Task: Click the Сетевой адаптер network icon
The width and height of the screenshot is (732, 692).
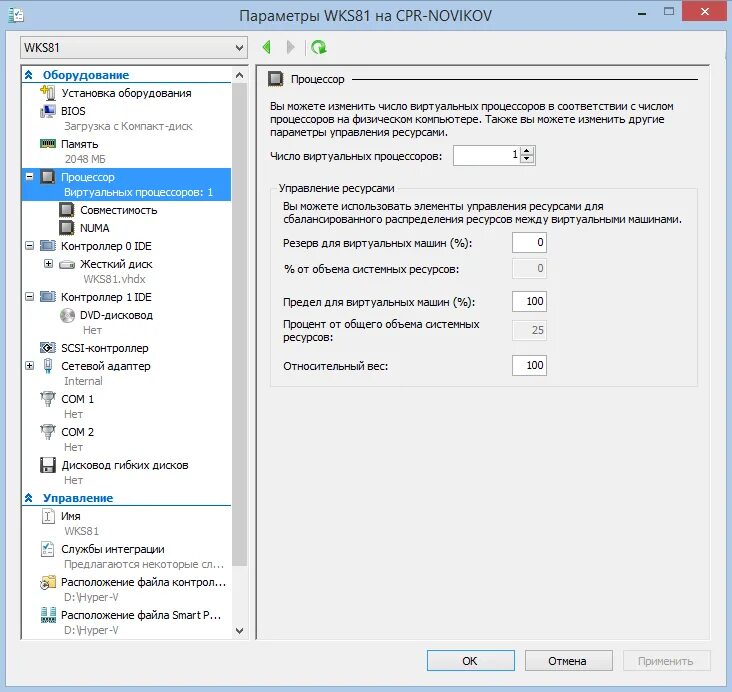Action: tap(48, 366)
